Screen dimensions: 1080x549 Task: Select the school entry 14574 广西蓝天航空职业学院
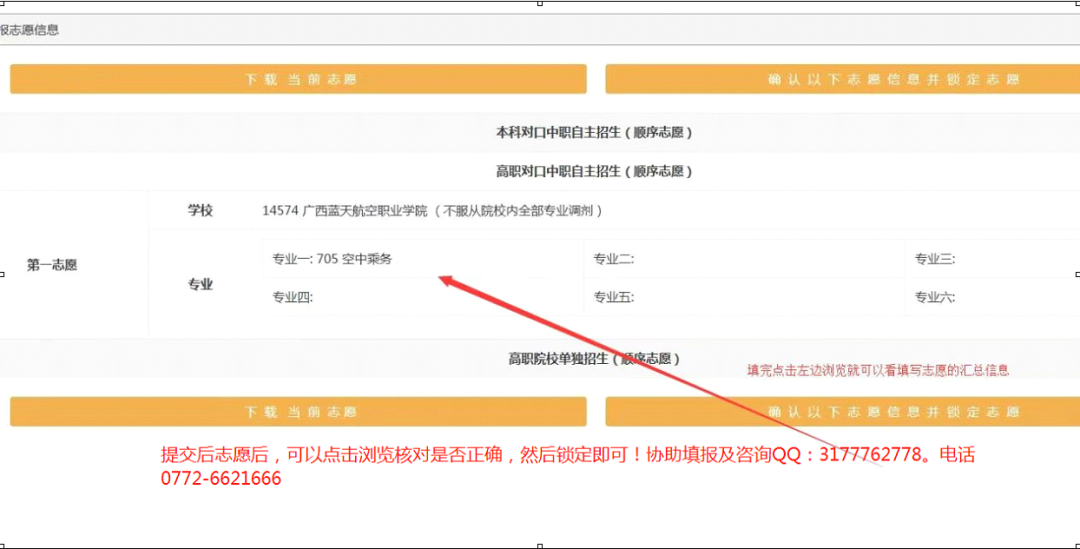pyautogui.click(x=432, y=211)
